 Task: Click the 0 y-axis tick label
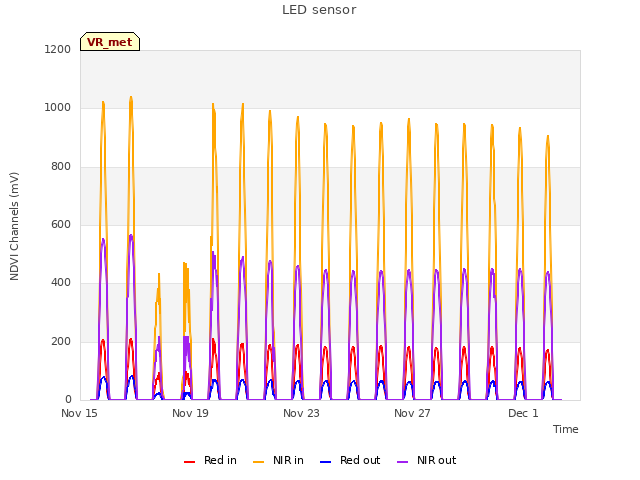68,400
